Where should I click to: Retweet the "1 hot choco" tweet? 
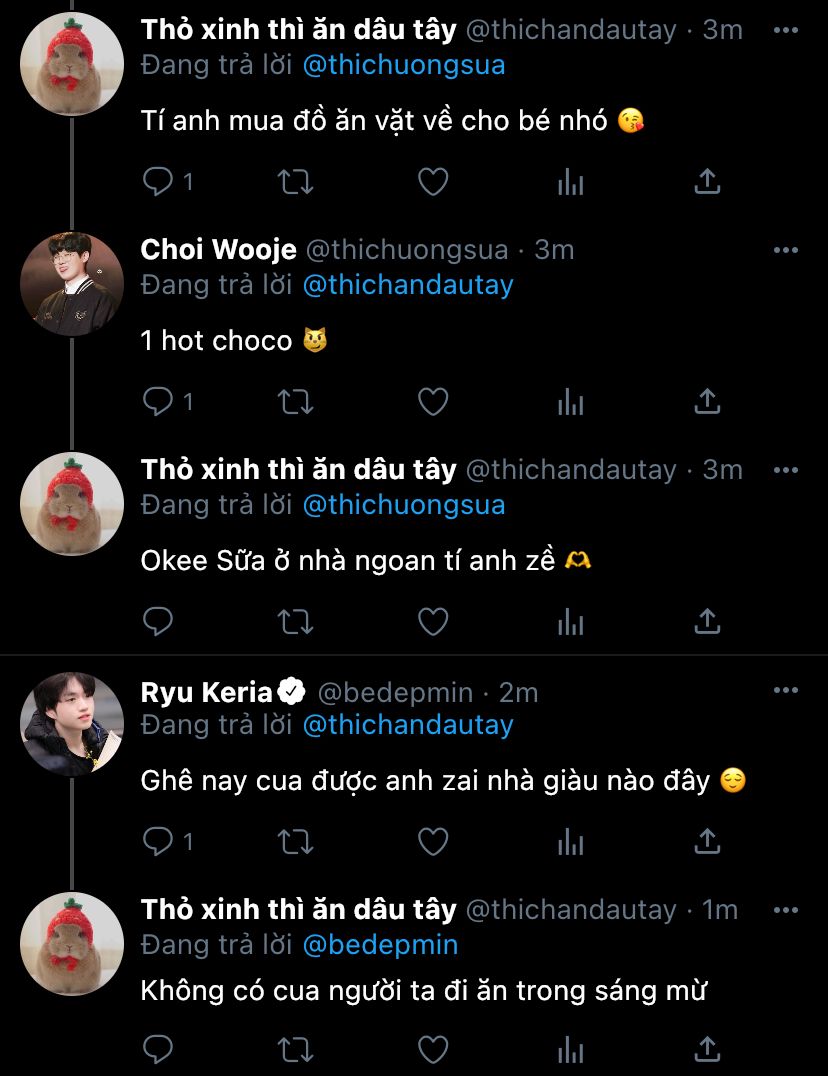295,402
